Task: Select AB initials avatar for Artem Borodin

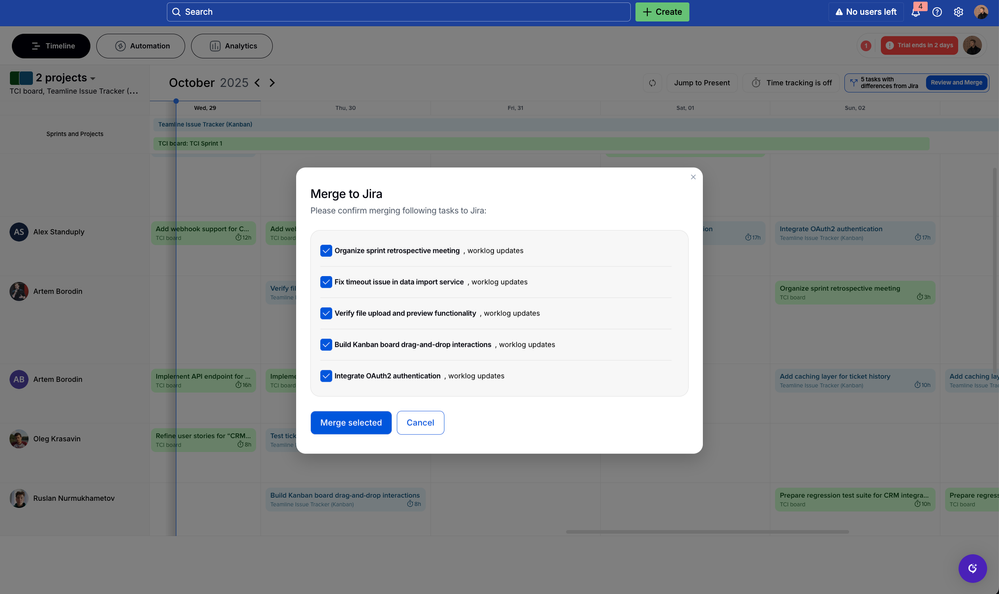Action: click(x=19, y=379)
